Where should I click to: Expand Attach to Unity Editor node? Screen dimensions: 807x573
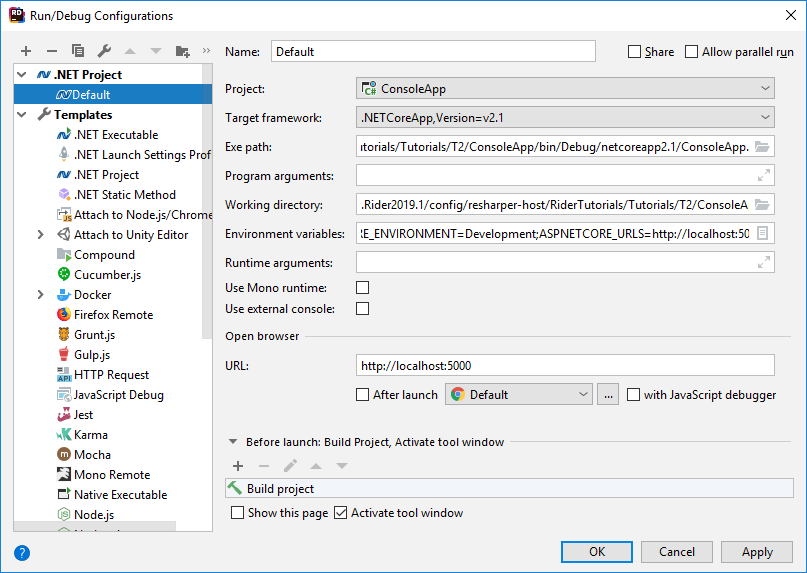tap(41, 235)
